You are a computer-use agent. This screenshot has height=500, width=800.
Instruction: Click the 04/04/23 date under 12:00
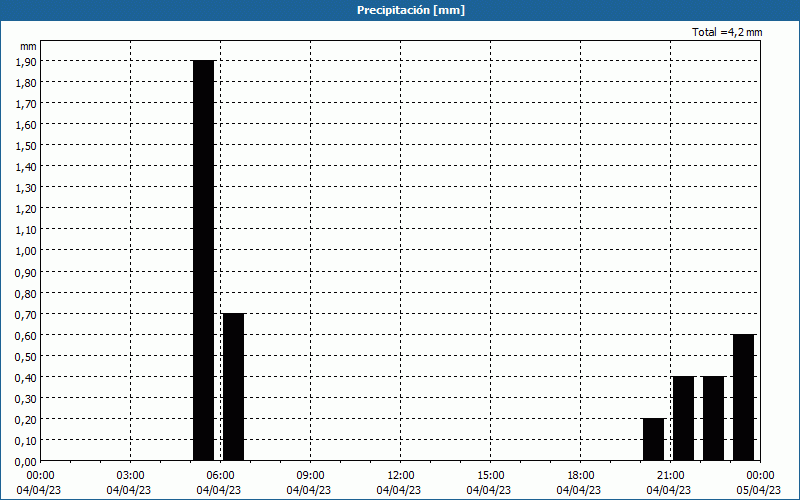click(399, 490)
